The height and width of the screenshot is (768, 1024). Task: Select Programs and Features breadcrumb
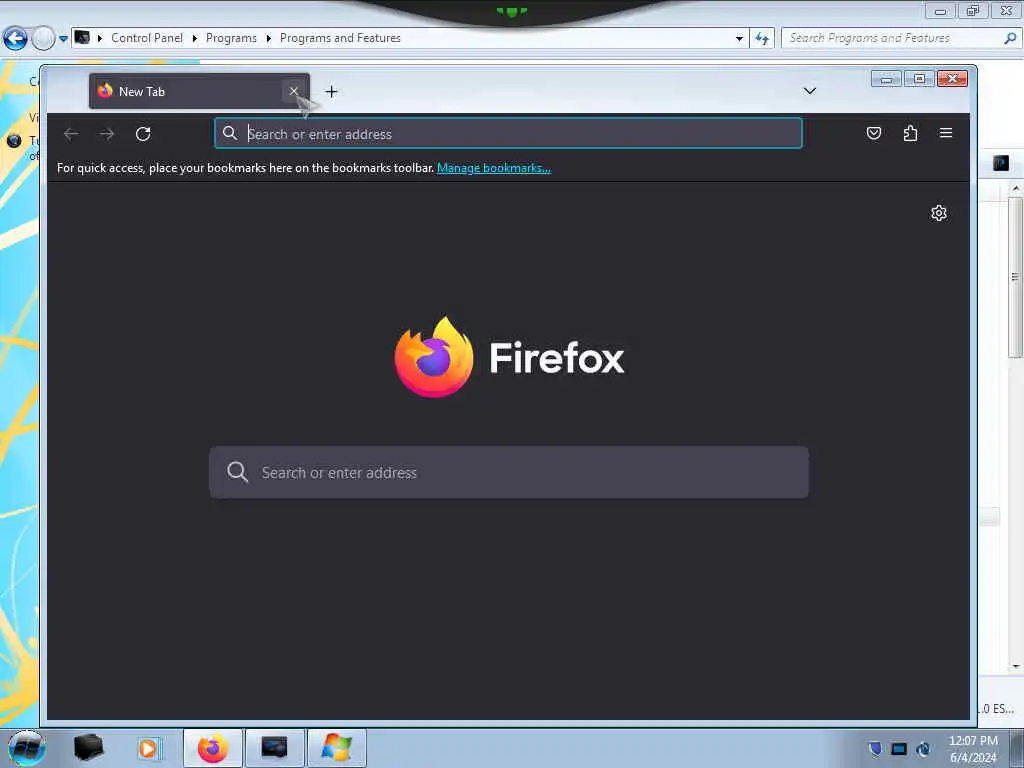click(340, 38)
